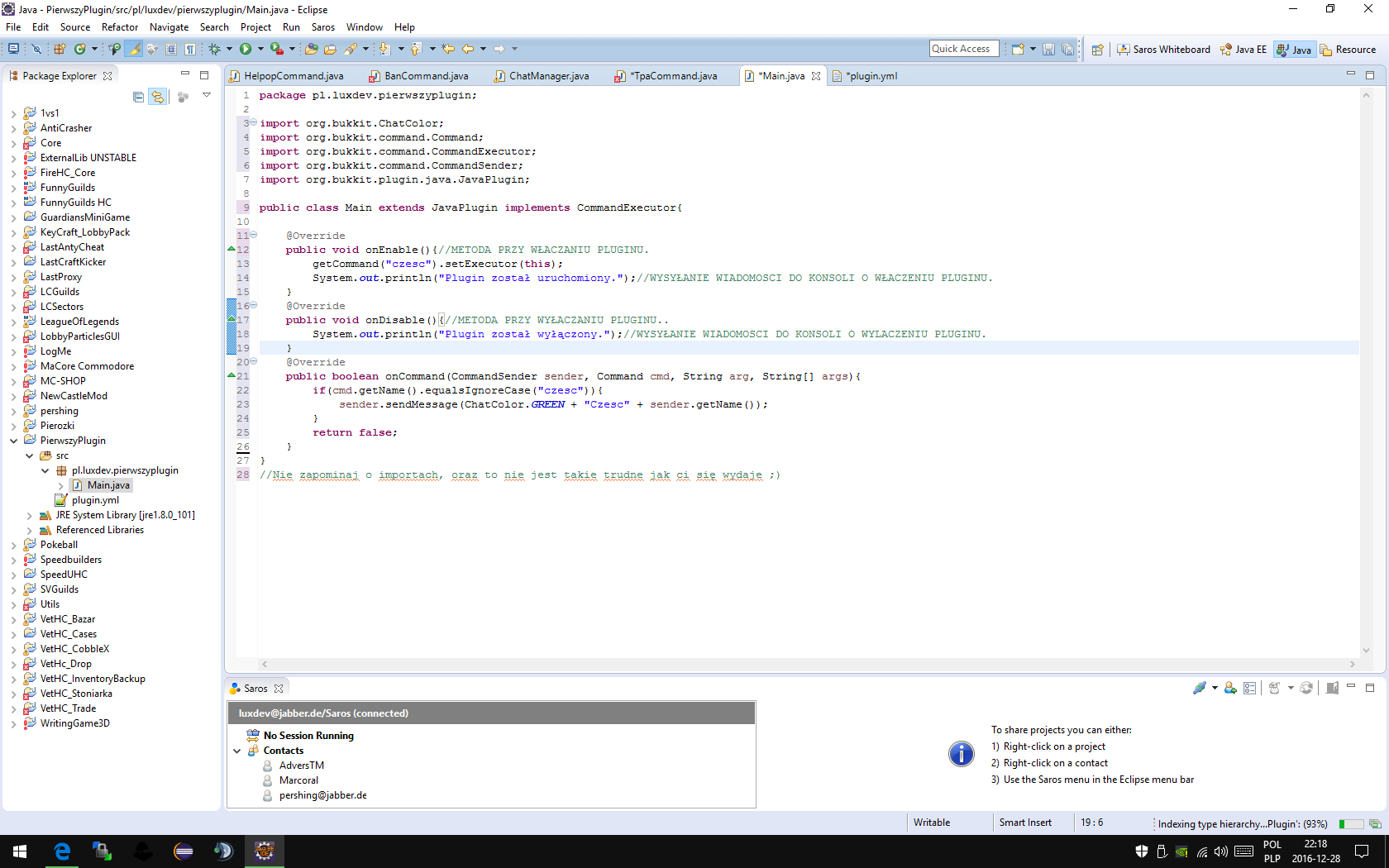Click the New Java Package icon
Screen dimensions: 1389x868
pyautogui.click(x=60, y=50)
